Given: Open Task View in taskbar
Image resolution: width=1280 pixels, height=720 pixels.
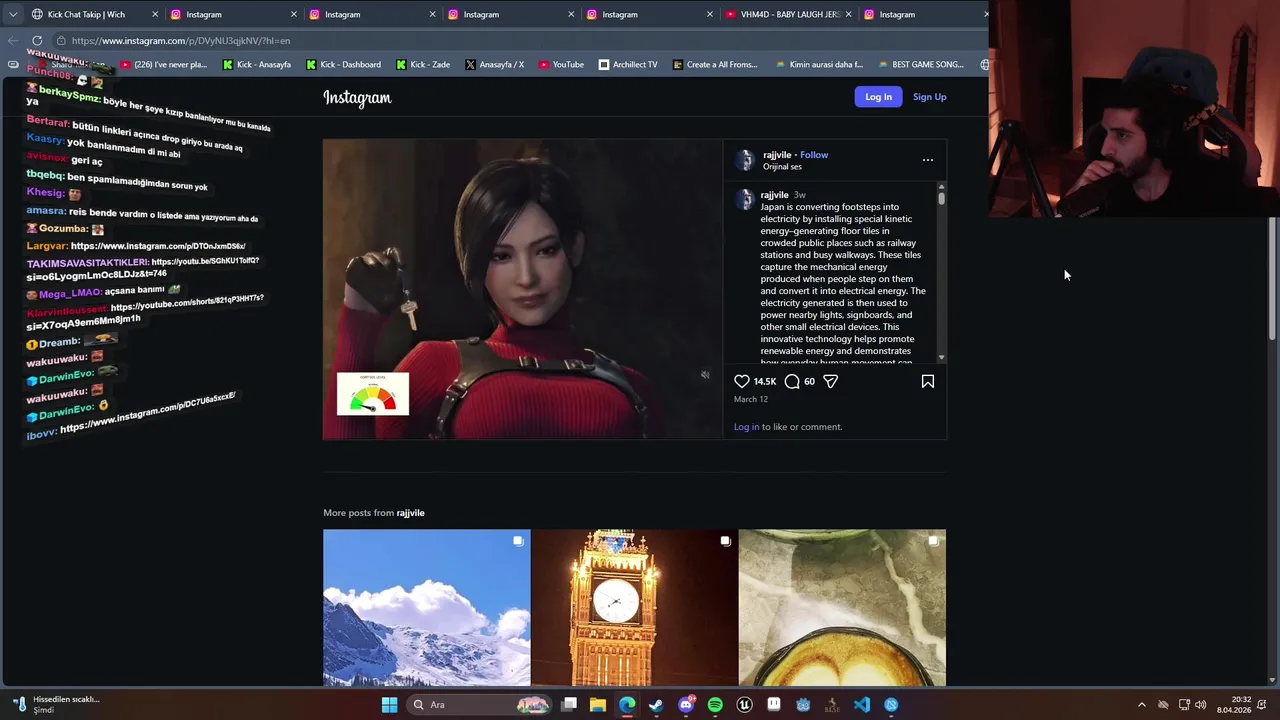Looking at the screenshot, I should pyautogui.click(x=569, y=705).
